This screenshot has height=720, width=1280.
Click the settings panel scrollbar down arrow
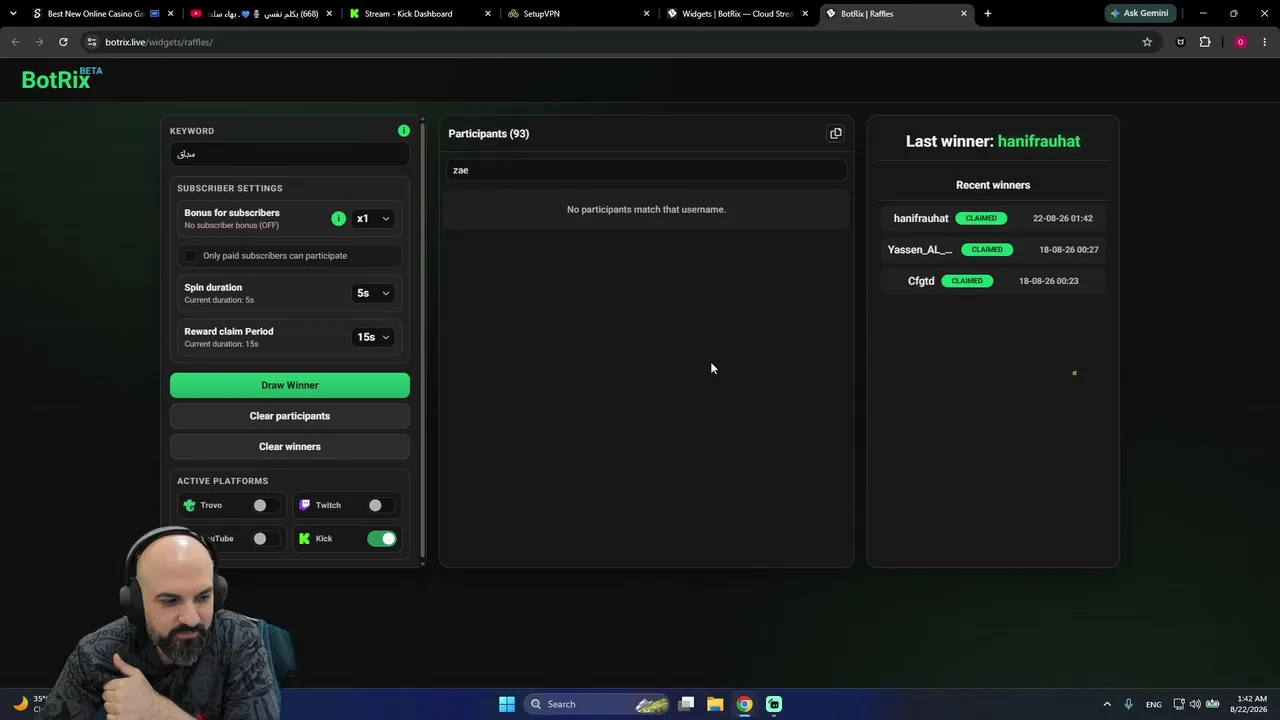pyautogui.click(x=422, y=563)
